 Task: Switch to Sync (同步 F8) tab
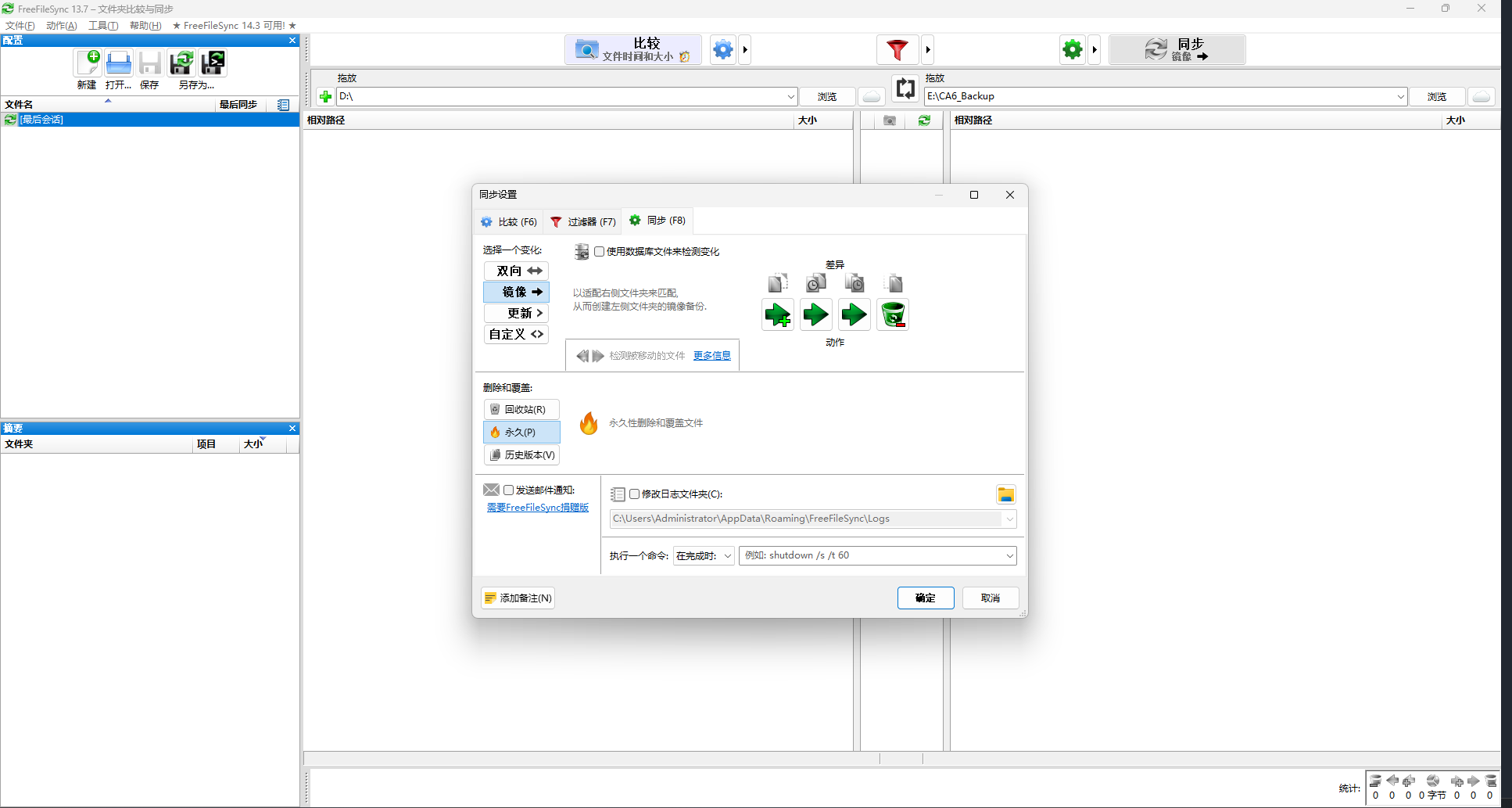[x=657, y=221]
